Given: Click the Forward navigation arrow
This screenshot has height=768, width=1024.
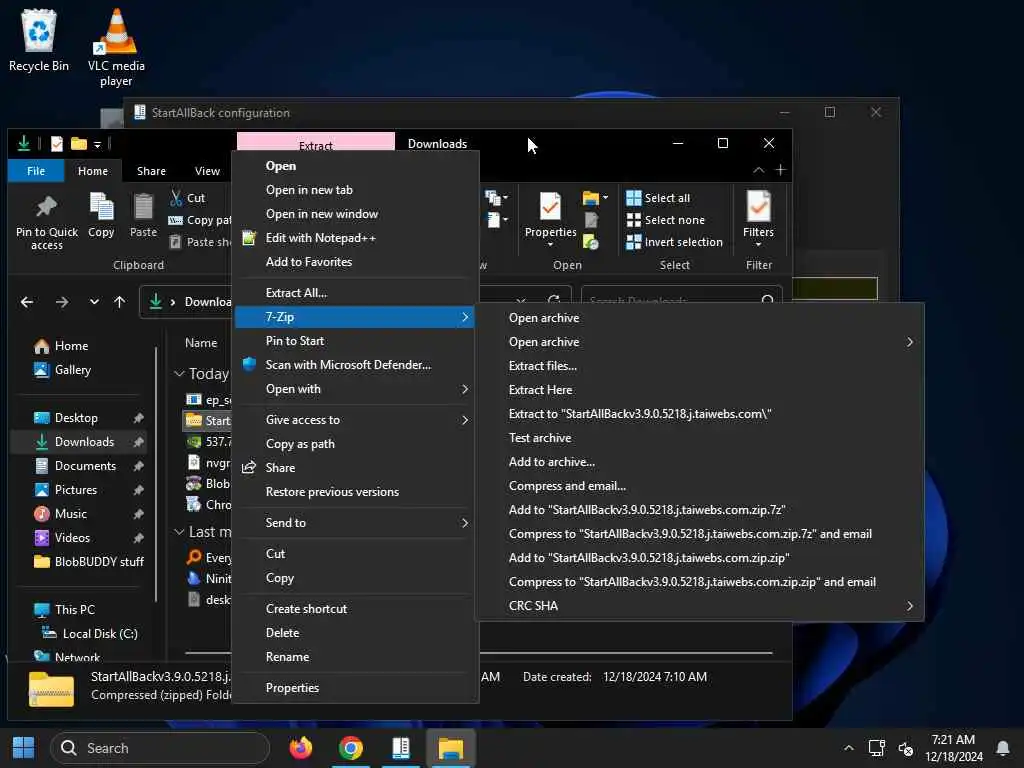Looking at the screenshot, I should pos(62,302).
